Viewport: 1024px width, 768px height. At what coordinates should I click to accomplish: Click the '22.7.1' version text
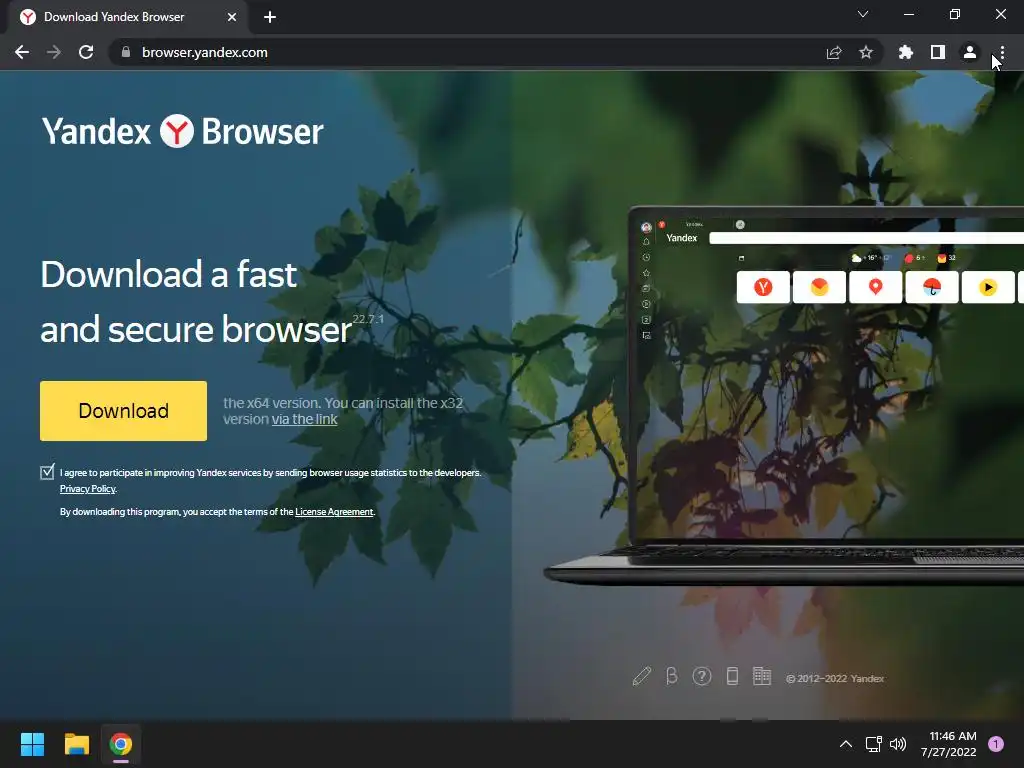[368, 319]
